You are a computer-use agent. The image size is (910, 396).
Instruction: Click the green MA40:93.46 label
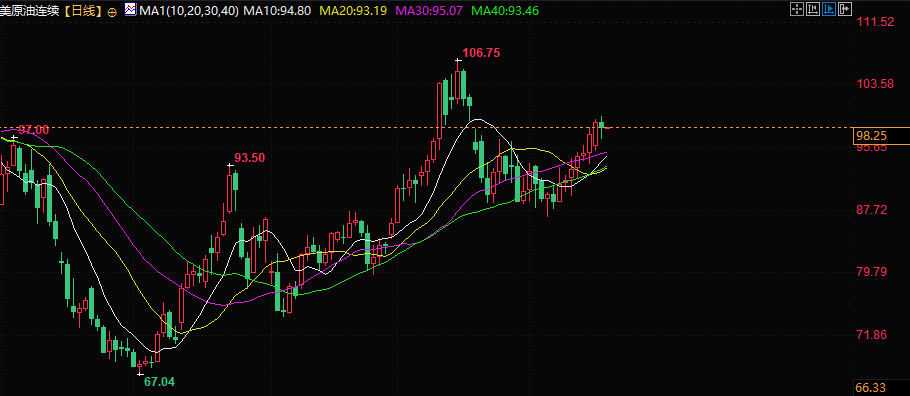(x=505, y=10)
